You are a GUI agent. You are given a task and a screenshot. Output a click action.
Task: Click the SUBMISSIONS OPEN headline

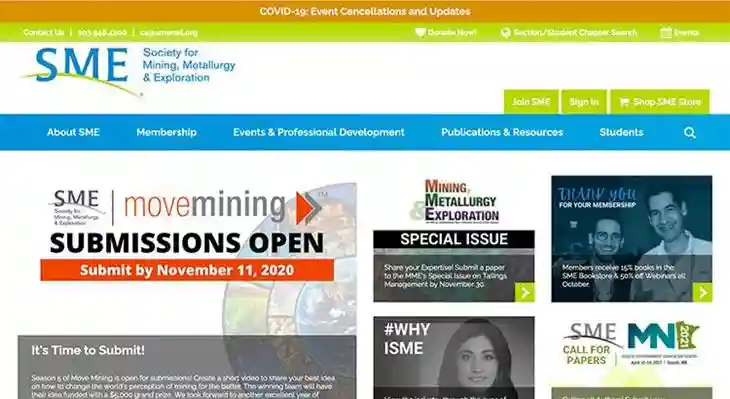(187, 243)
